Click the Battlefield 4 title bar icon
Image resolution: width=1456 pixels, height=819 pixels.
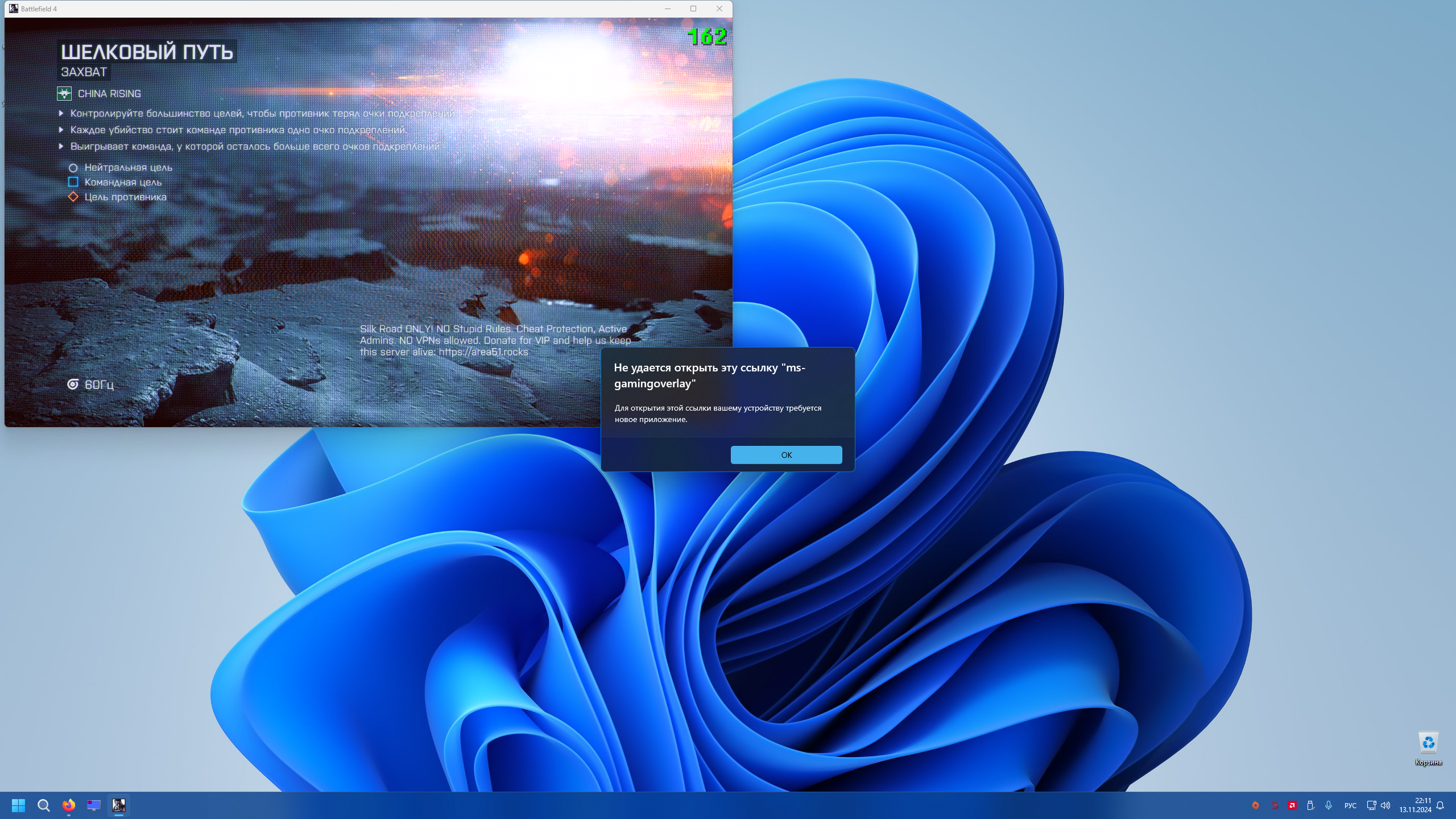[13, 9]
